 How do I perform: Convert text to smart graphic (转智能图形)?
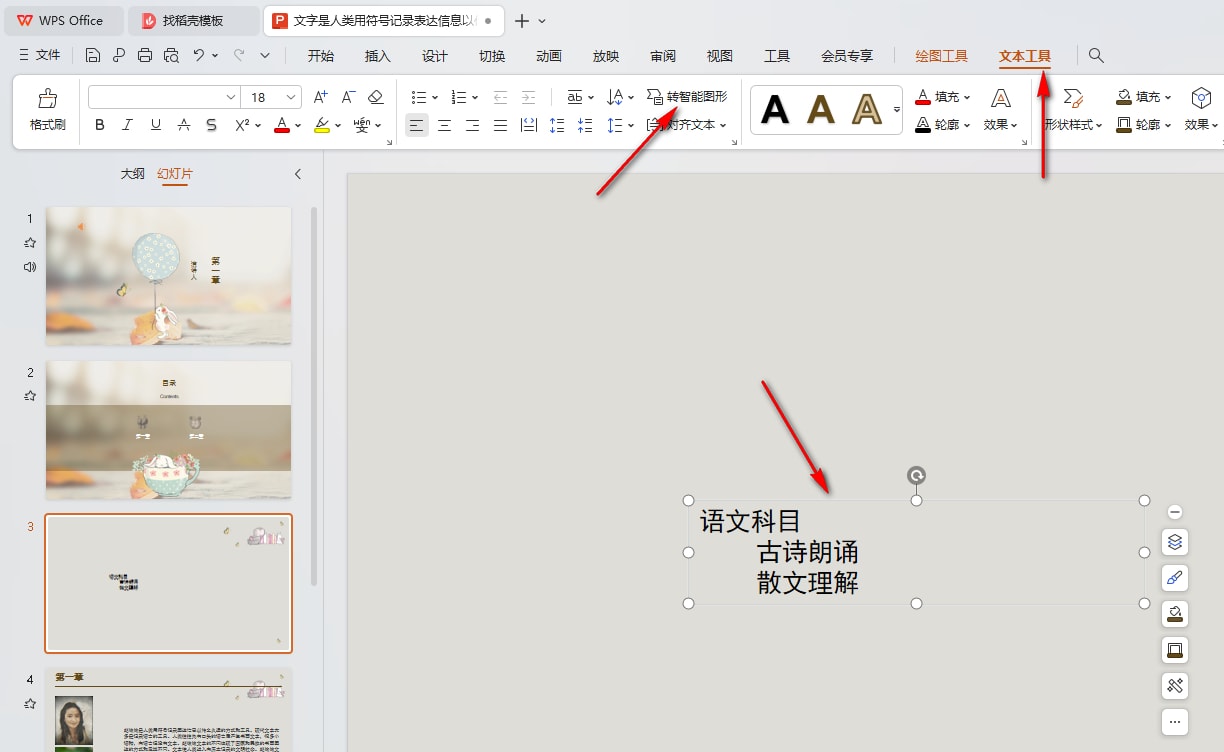pyautogui.click(x=687, y=97)
